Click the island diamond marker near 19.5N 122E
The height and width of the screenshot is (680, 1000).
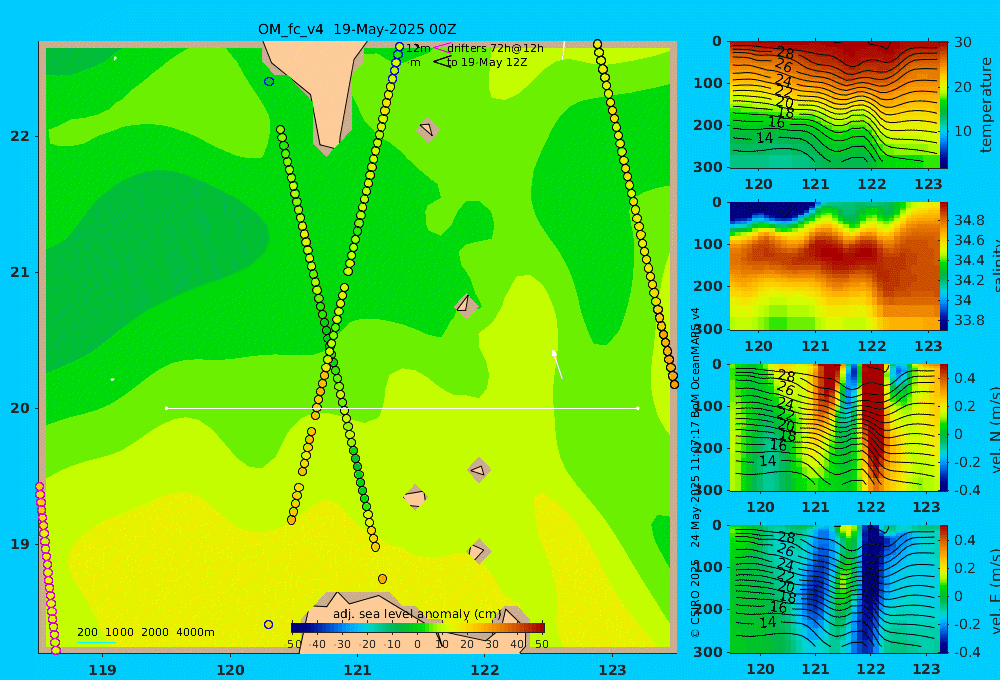coord(479,471)
